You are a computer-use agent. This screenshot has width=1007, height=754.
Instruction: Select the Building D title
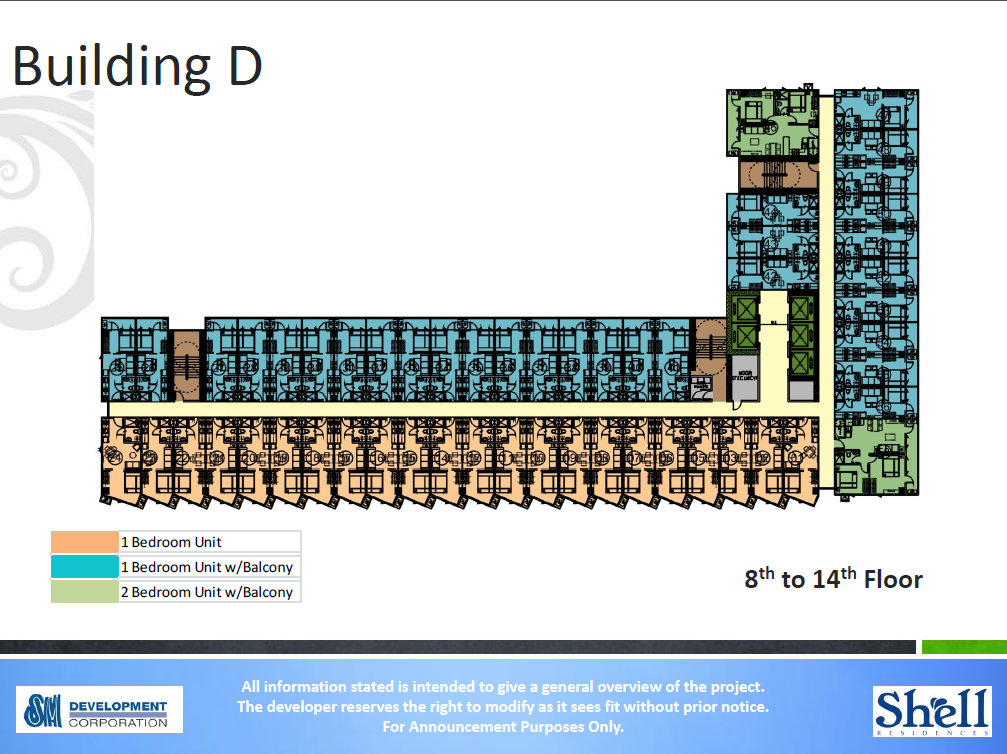click(x=136, y=66)
